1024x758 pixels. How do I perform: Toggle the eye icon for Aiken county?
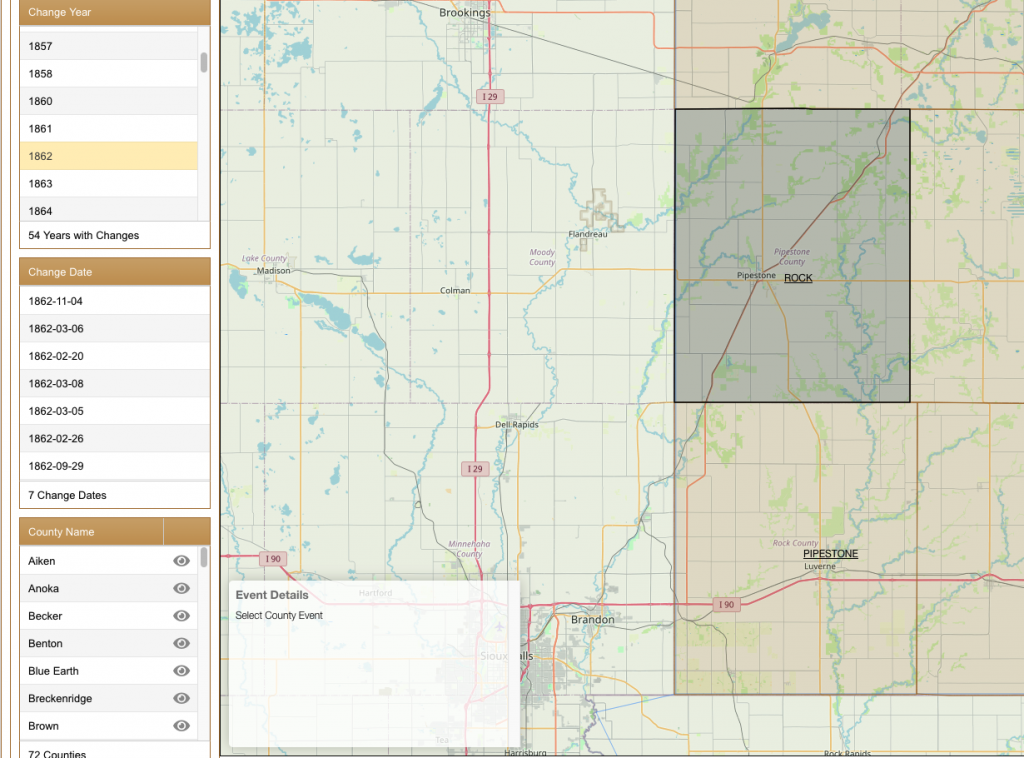181,561
